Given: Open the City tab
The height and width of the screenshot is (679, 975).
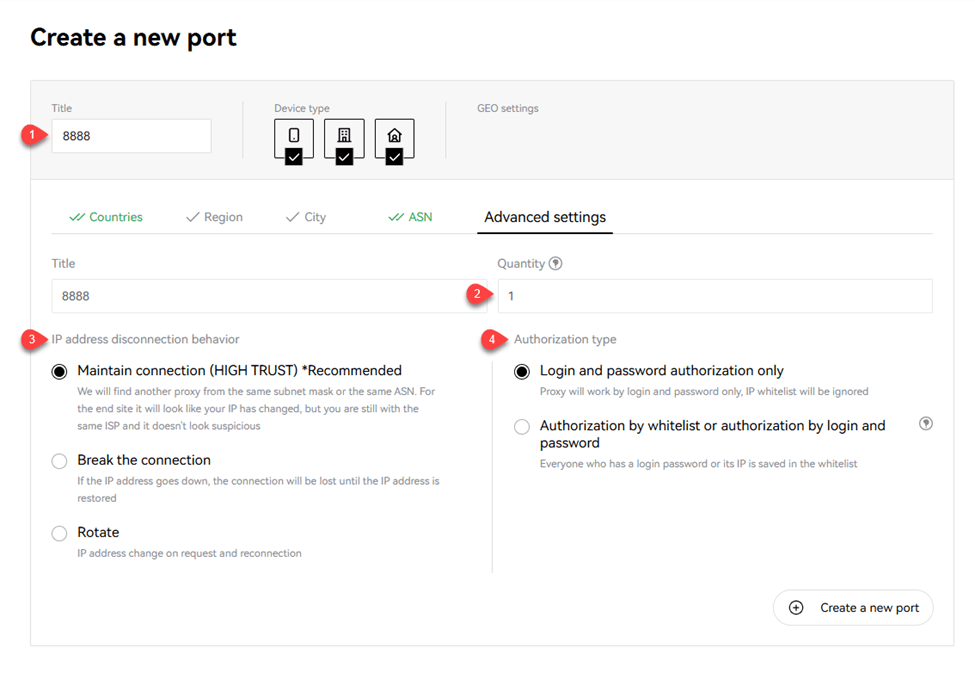Looking at the screenshot, I should (306, 217).
